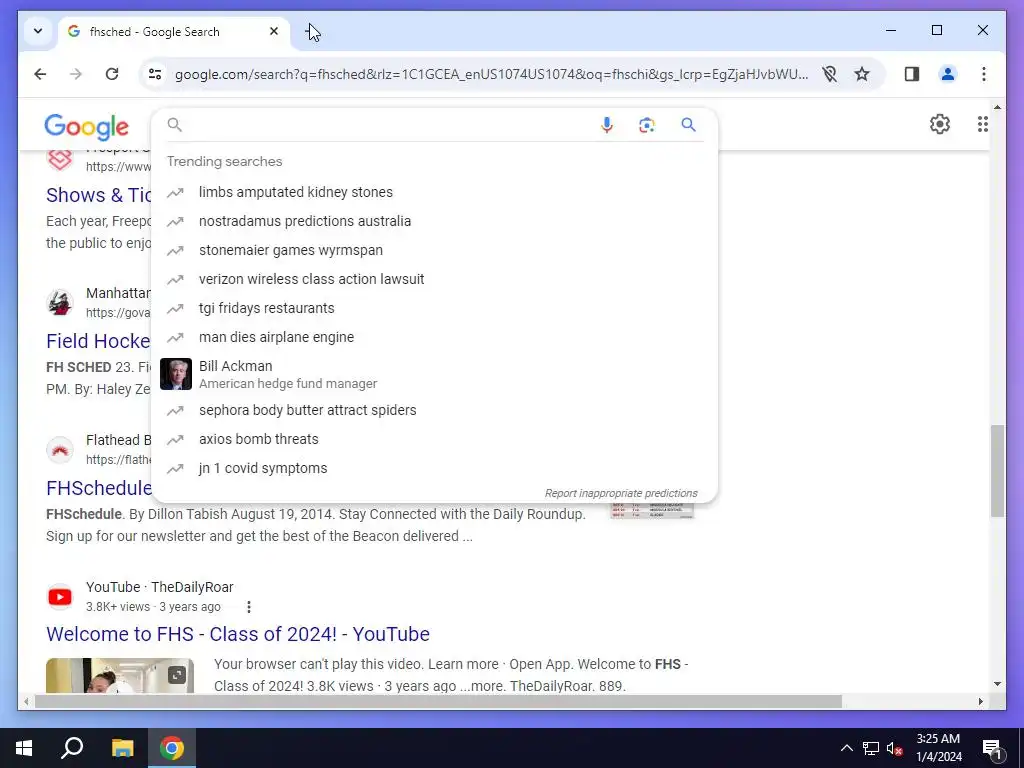Click the browser back arrow
Image resolution: width=1024 pixels, height=768 pixels.
40,74
